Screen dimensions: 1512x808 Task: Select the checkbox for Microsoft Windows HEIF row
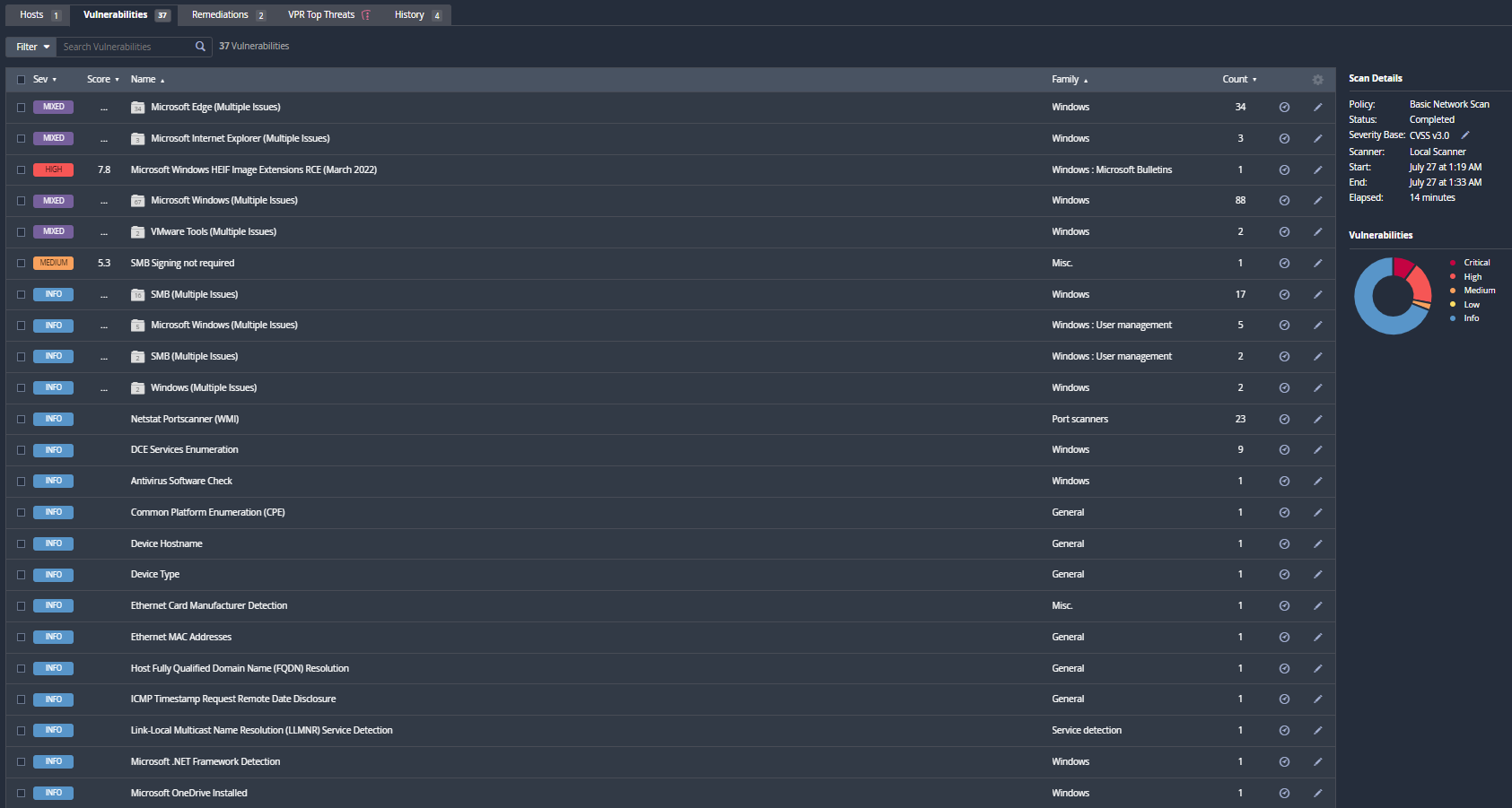coord(21,169)
